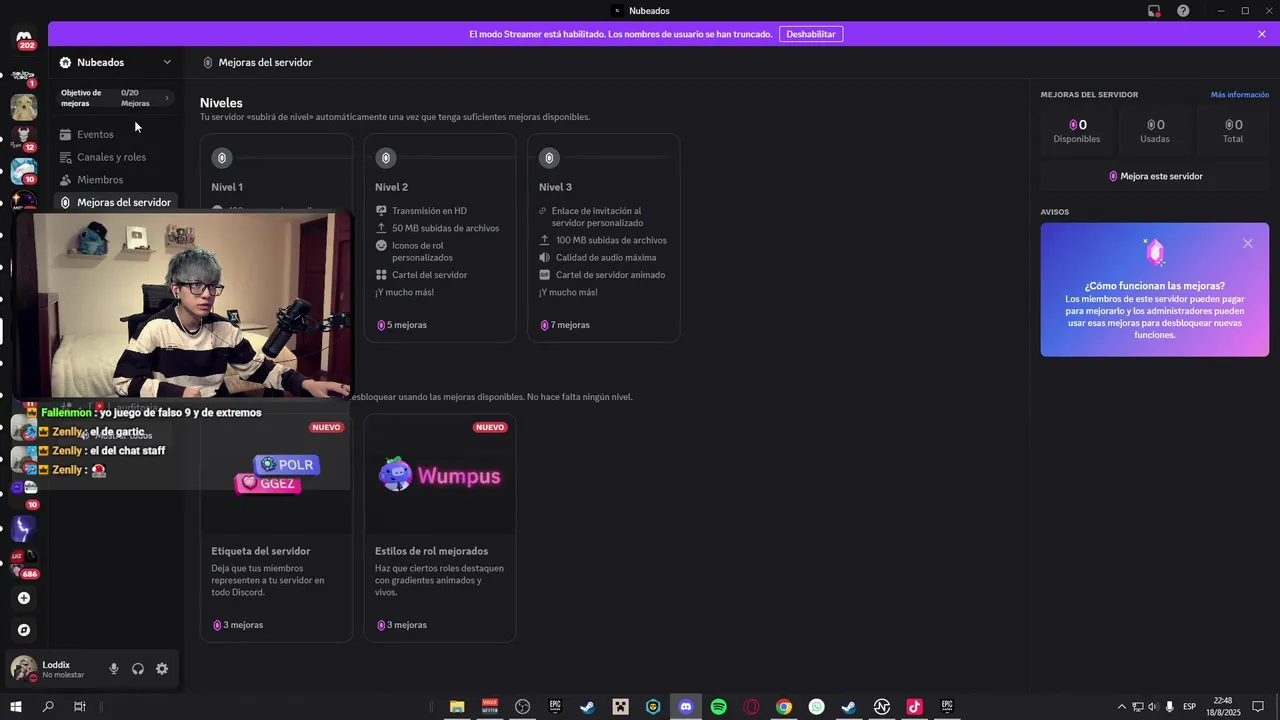The height and width of the screenshot is (720, 1280).
Task: Click the Disponibles boost counter
Action: 1077,131
